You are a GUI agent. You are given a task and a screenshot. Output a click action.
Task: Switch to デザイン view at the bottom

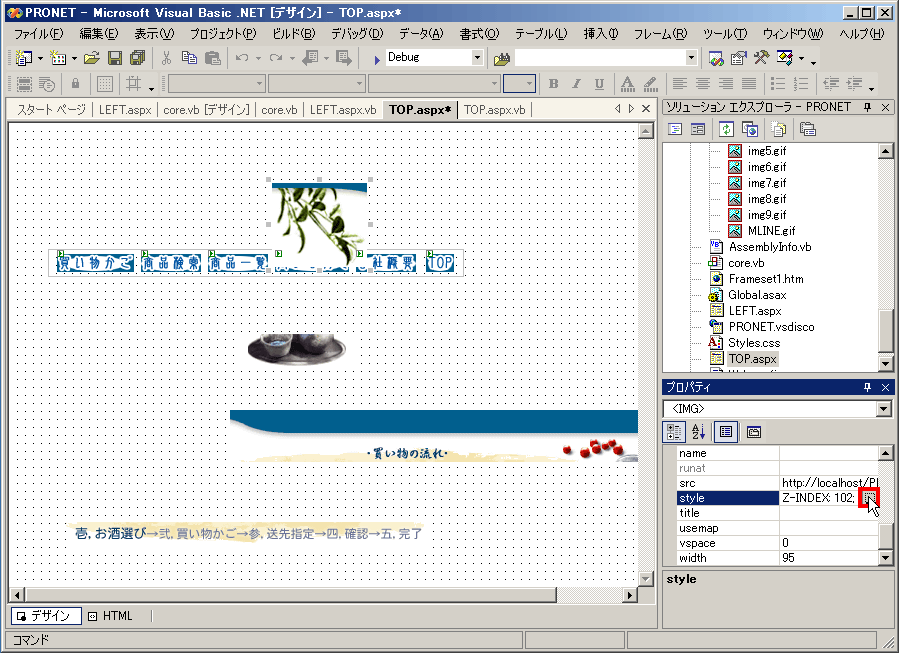(46, 616)
